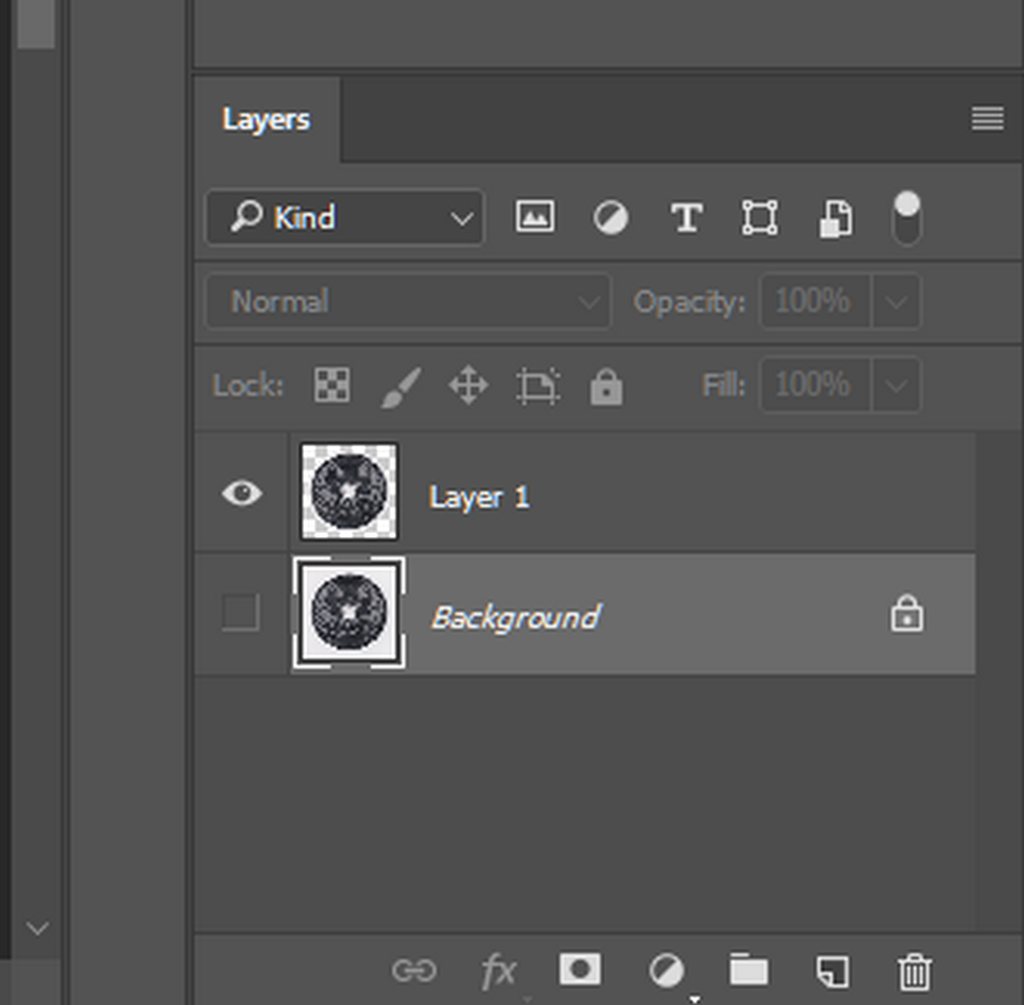
Task: Click the pixel layer filter icon
Action: coord(535,217)
